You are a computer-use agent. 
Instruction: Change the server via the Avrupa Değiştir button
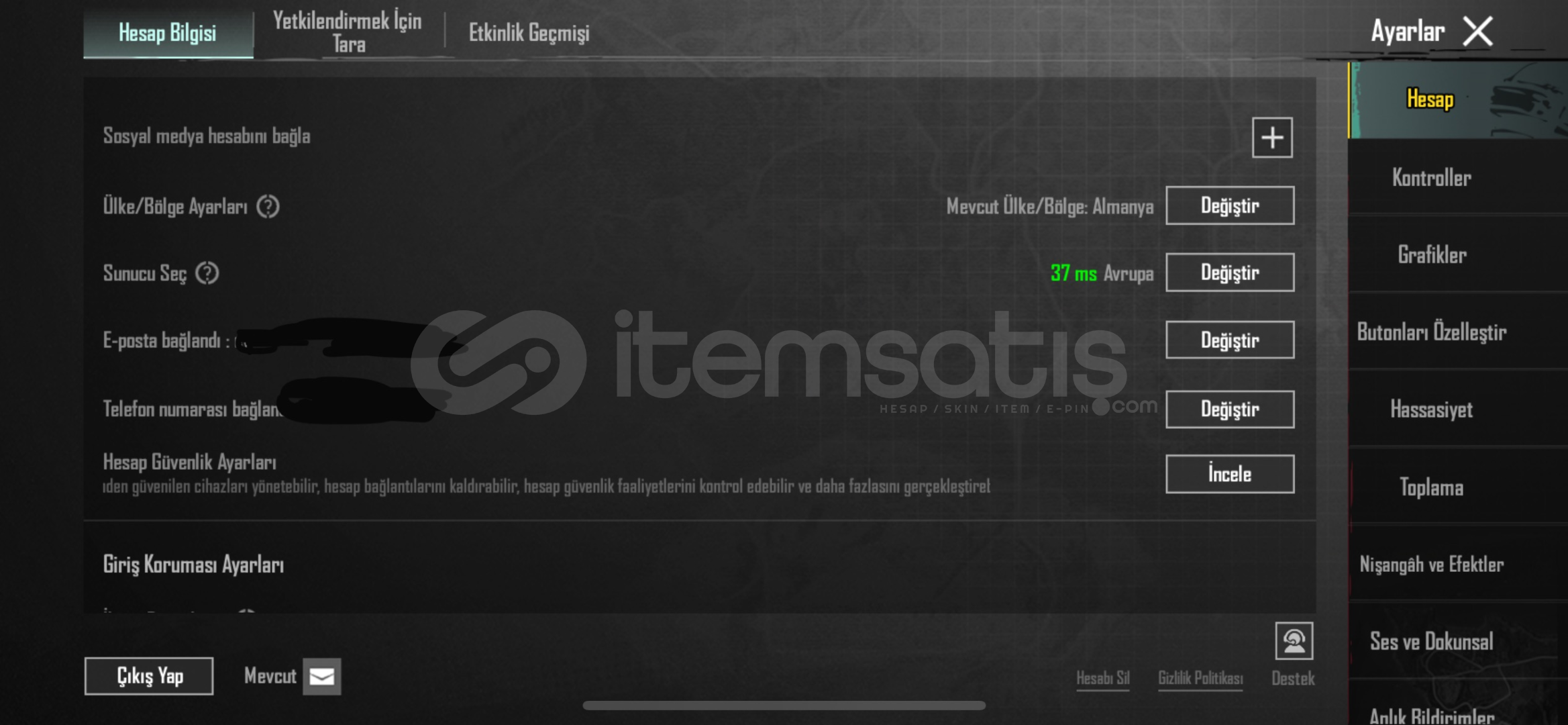(1230, 273)
